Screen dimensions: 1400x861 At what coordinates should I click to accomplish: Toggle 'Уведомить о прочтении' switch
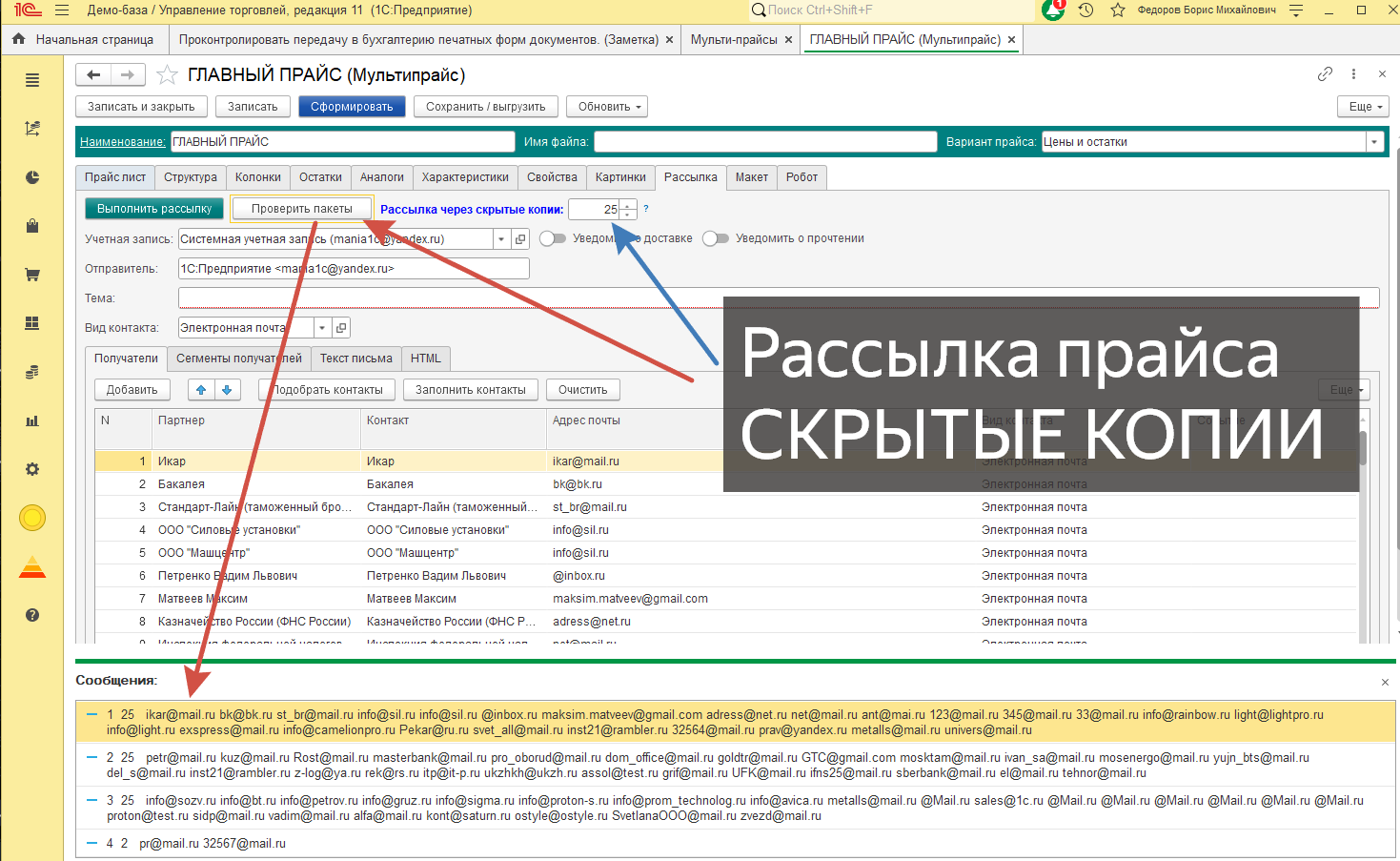pyautogui.click(x=716, y=238)
